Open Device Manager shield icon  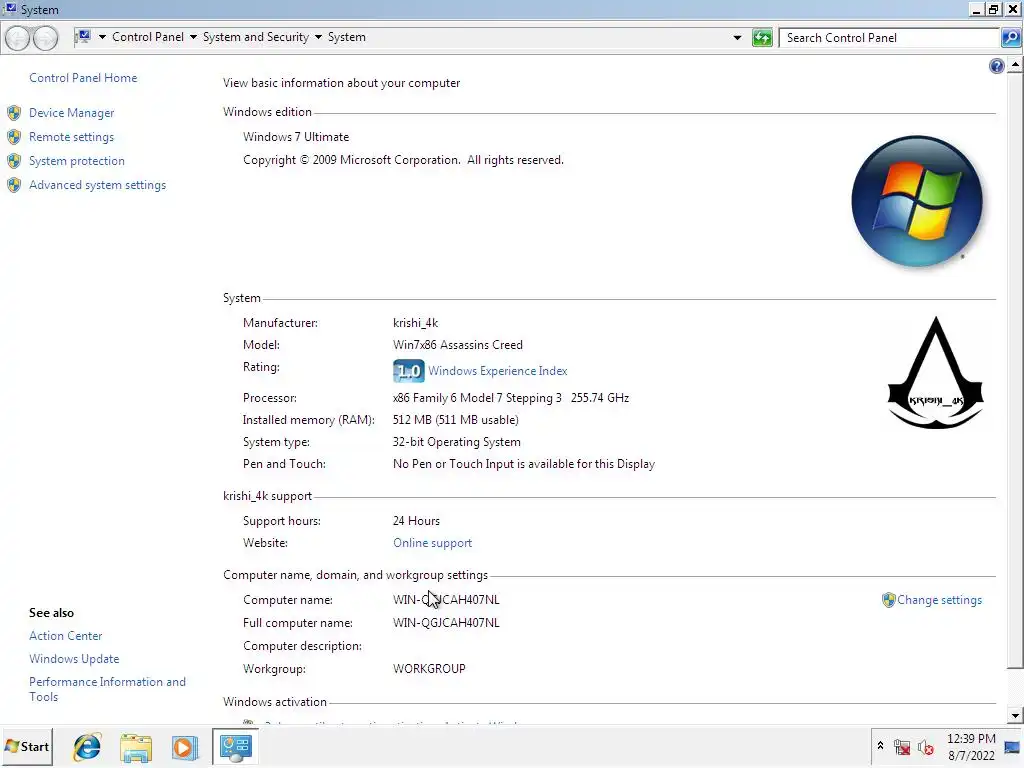pyautogui.click(x=14, y=113)
